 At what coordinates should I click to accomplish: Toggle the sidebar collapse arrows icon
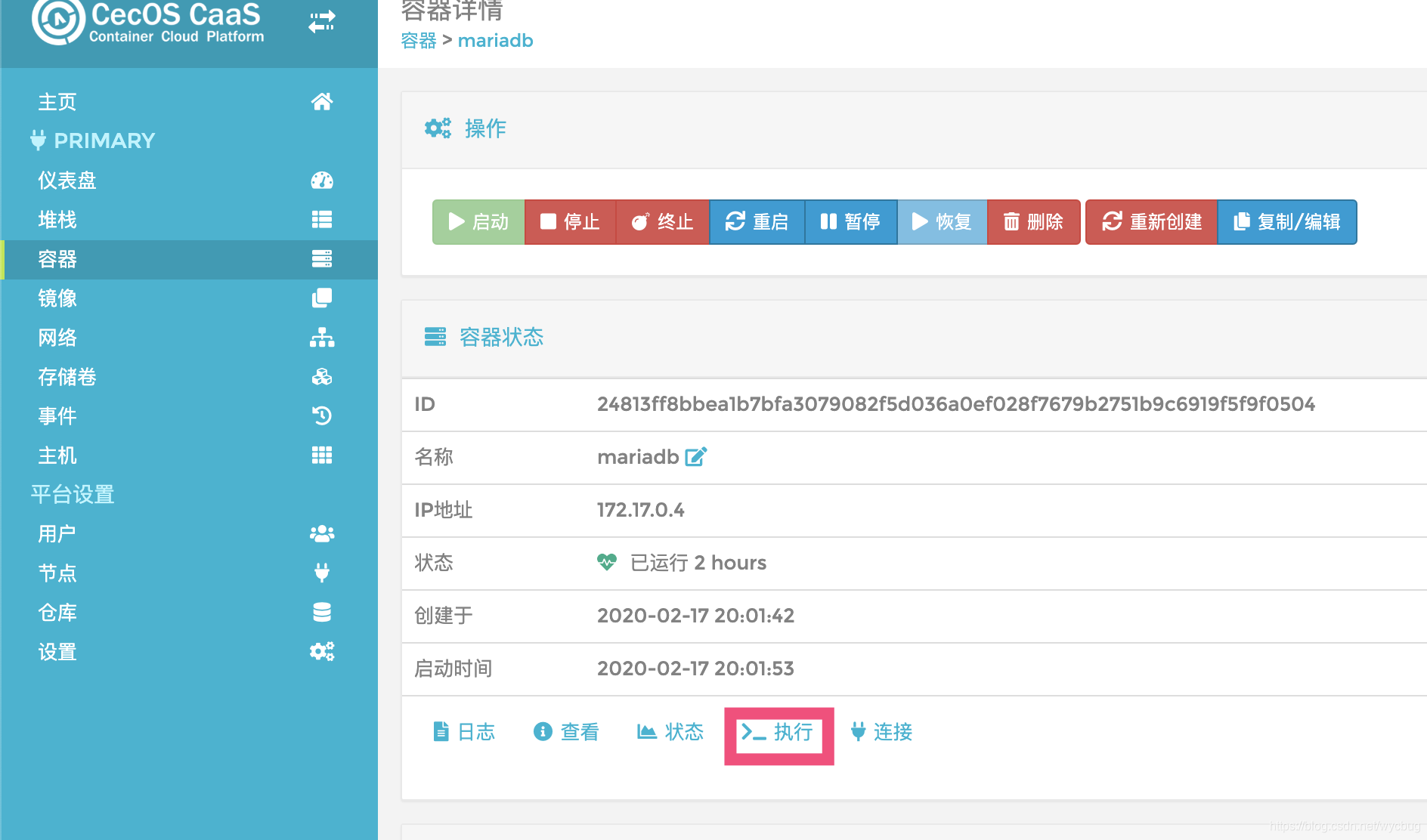click(321, 22)
